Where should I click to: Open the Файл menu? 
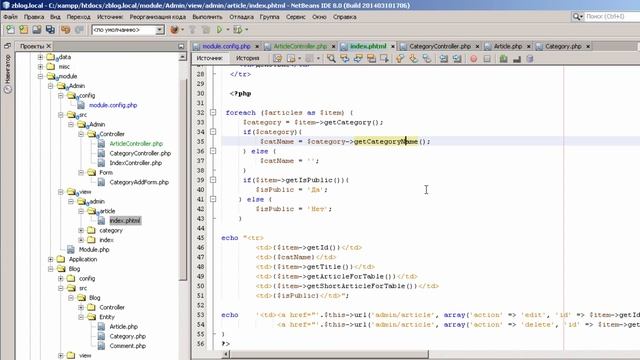pos(10,17)
